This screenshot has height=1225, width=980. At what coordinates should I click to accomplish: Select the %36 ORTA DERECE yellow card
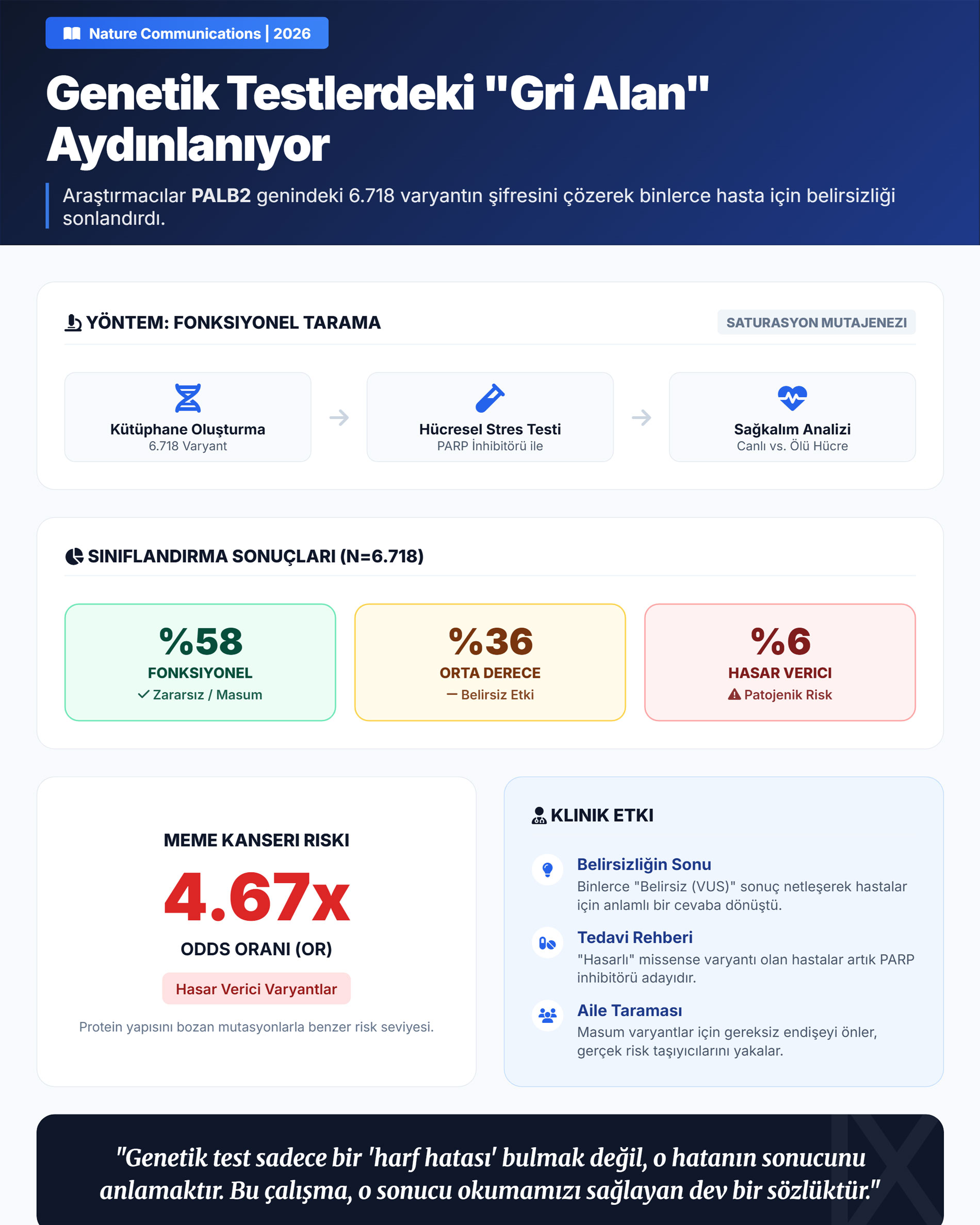[489, 662]
